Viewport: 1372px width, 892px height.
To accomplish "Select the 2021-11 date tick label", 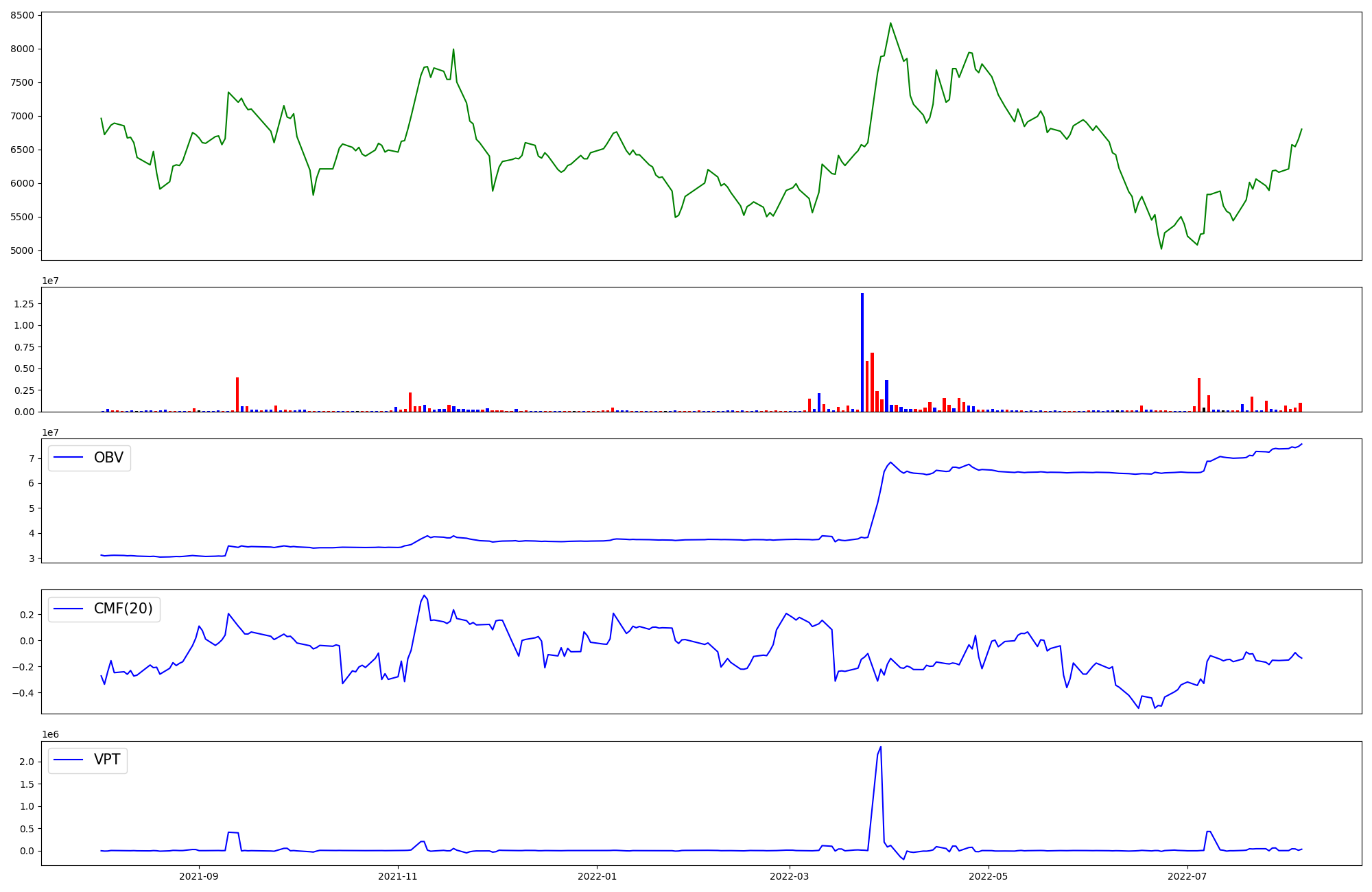I will click(398, 876).
